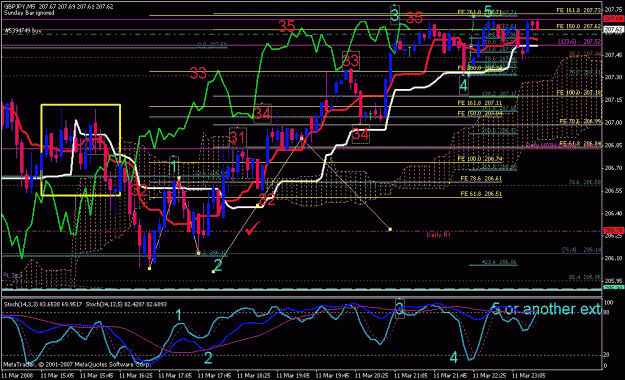This screenshot has height=380, width=625.
Task: Click the '11 Mar 22:25' time axis label
Action: 489,375
